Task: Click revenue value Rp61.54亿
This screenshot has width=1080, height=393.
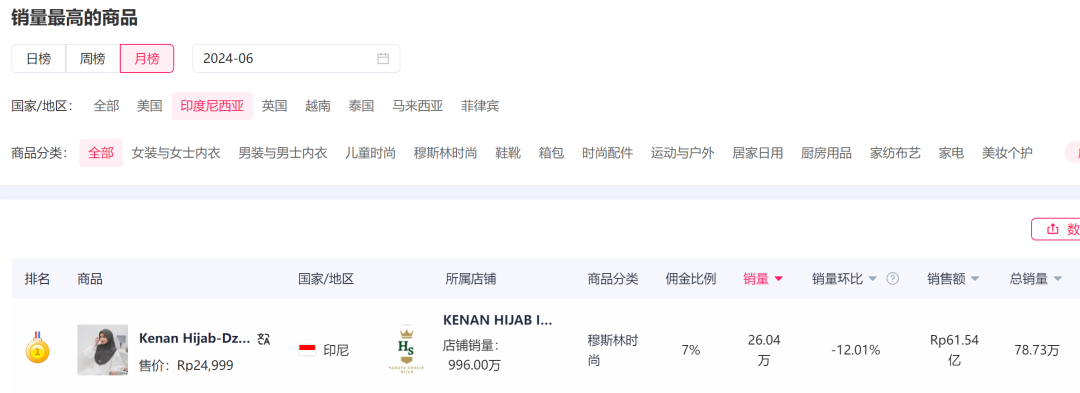Action: (x=954, y=350)
